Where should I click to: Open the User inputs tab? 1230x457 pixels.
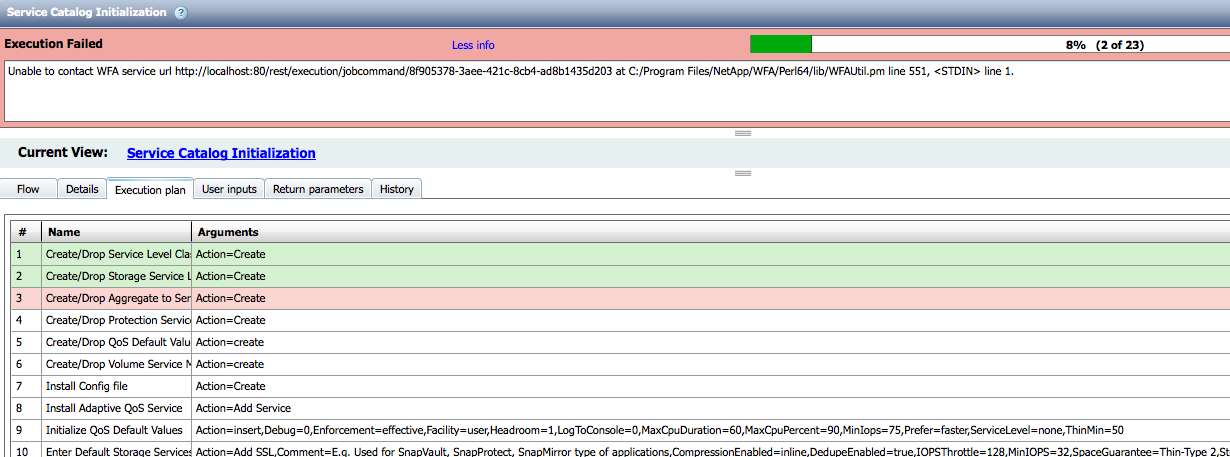pos(229,189)
